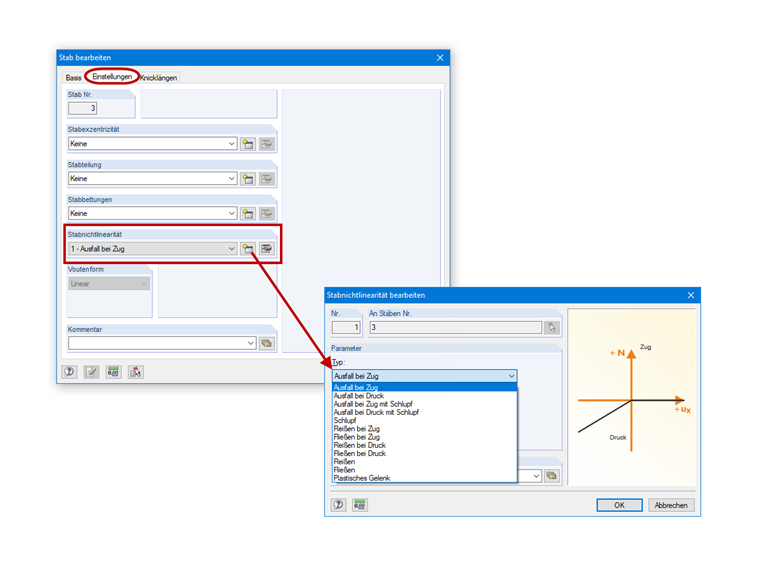Viewport: 760px width, 570px height.
Task: Choose Ausfall bei Zug from the Typ list
Action: 425,387
